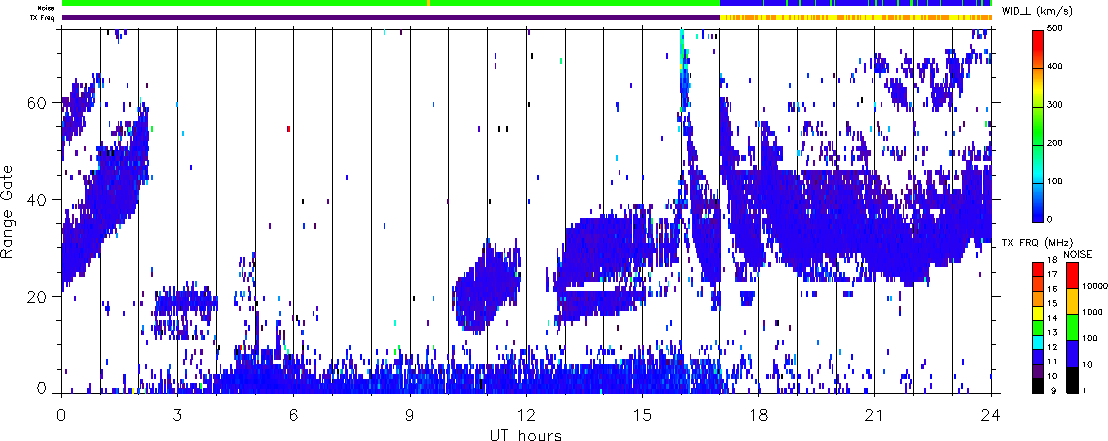Screen dimensions: 1108x441
Task: Select the 3 tick on UT hours axis
Action: 177,412
